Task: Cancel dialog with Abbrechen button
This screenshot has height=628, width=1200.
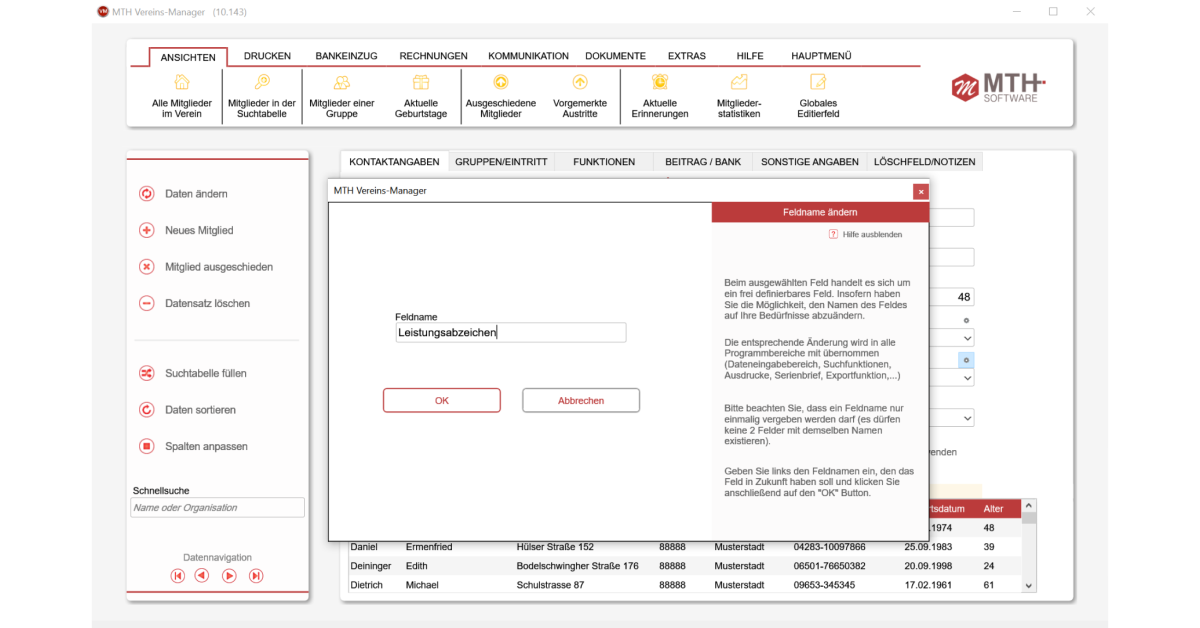Action: pyautogui.click(x=581, y=400)
